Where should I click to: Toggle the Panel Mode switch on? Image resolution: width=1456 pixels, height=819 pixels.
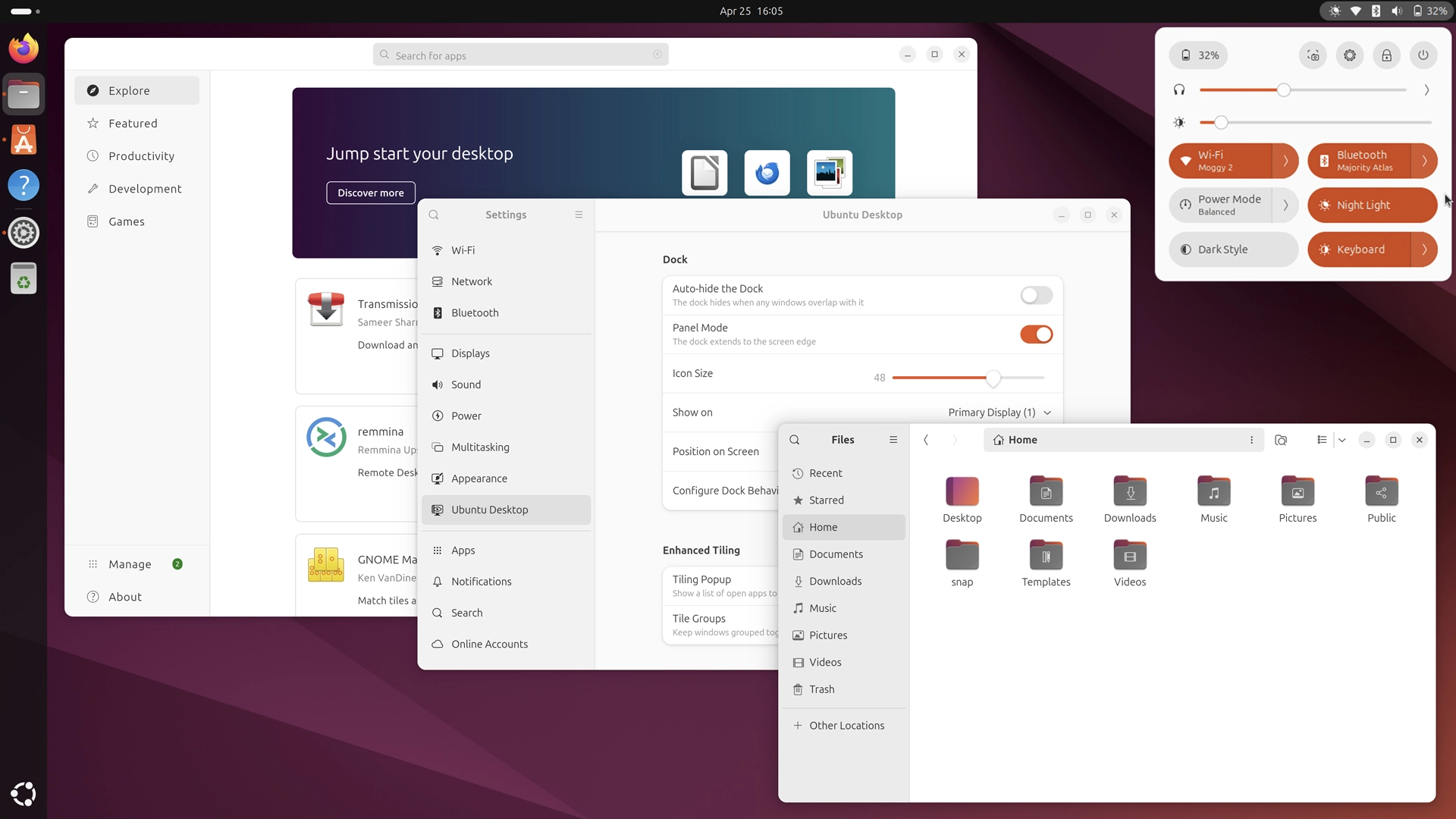[1036, 334]
